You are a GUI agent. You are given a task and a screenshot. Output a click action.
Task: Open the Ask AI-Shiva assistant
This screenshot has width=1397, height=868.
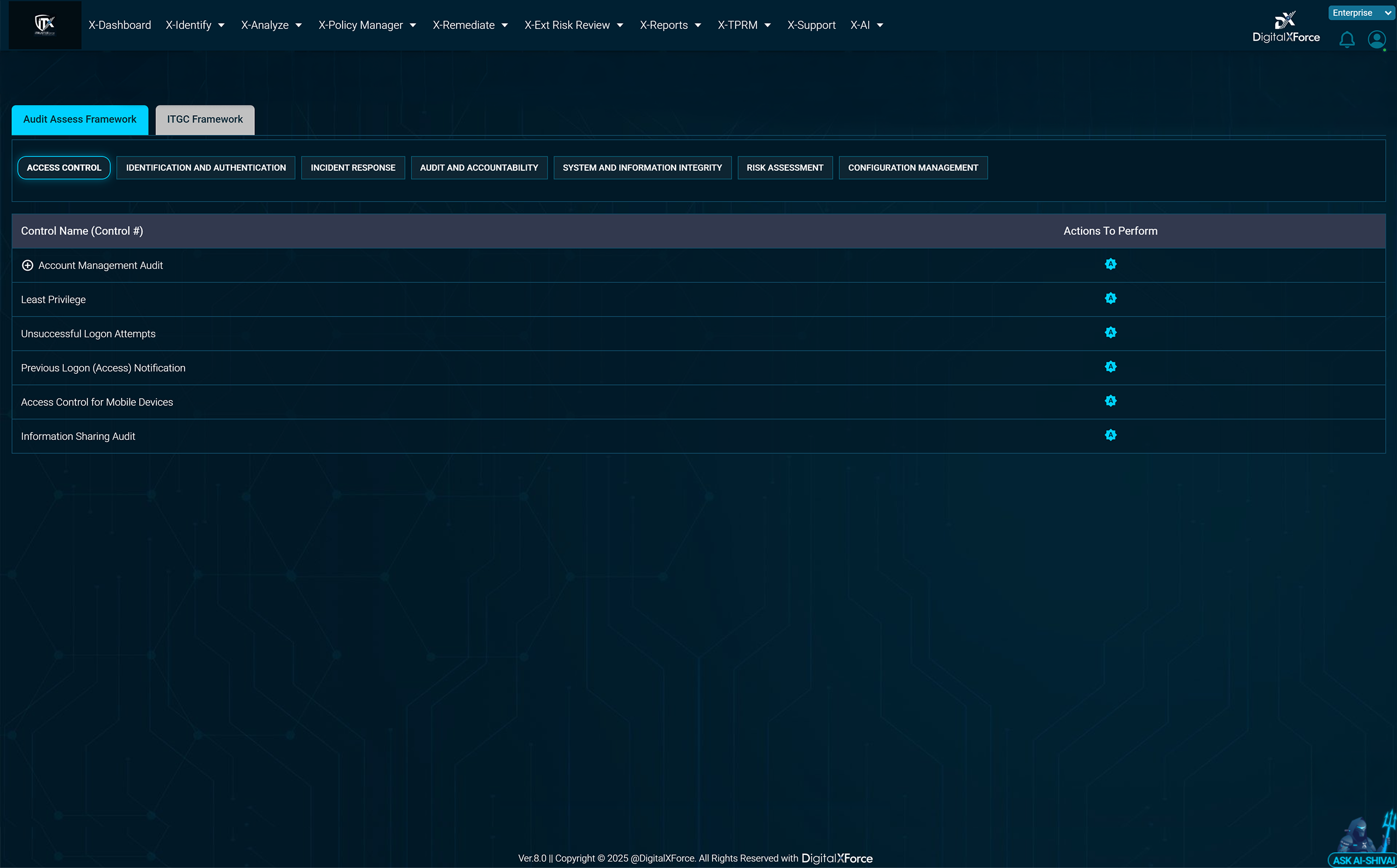pos(1363,859)
